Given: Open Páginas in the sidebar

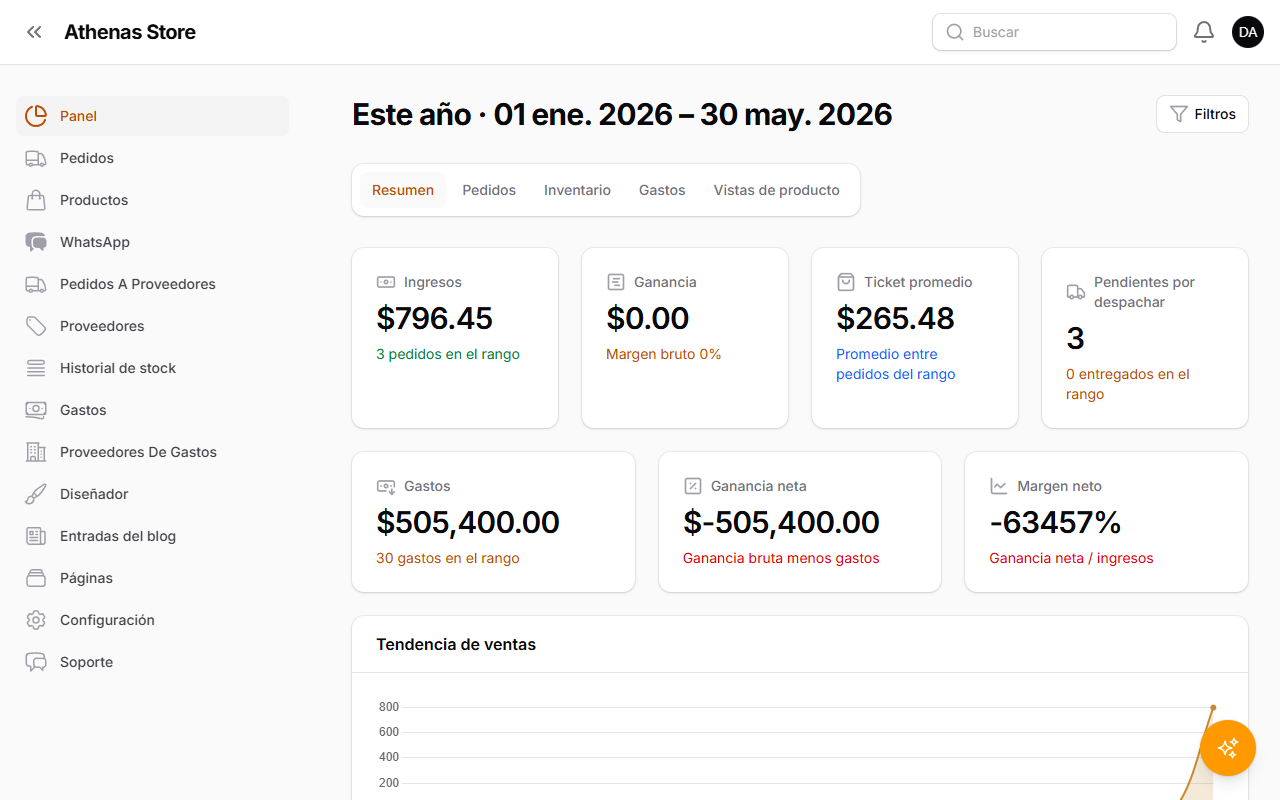Looking at the screenshot, I should click(152, 578).
